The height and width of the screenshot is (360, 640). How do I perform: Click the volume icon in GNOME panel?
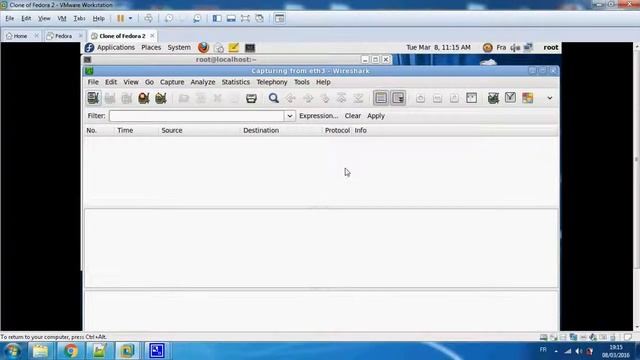point(515,48)
